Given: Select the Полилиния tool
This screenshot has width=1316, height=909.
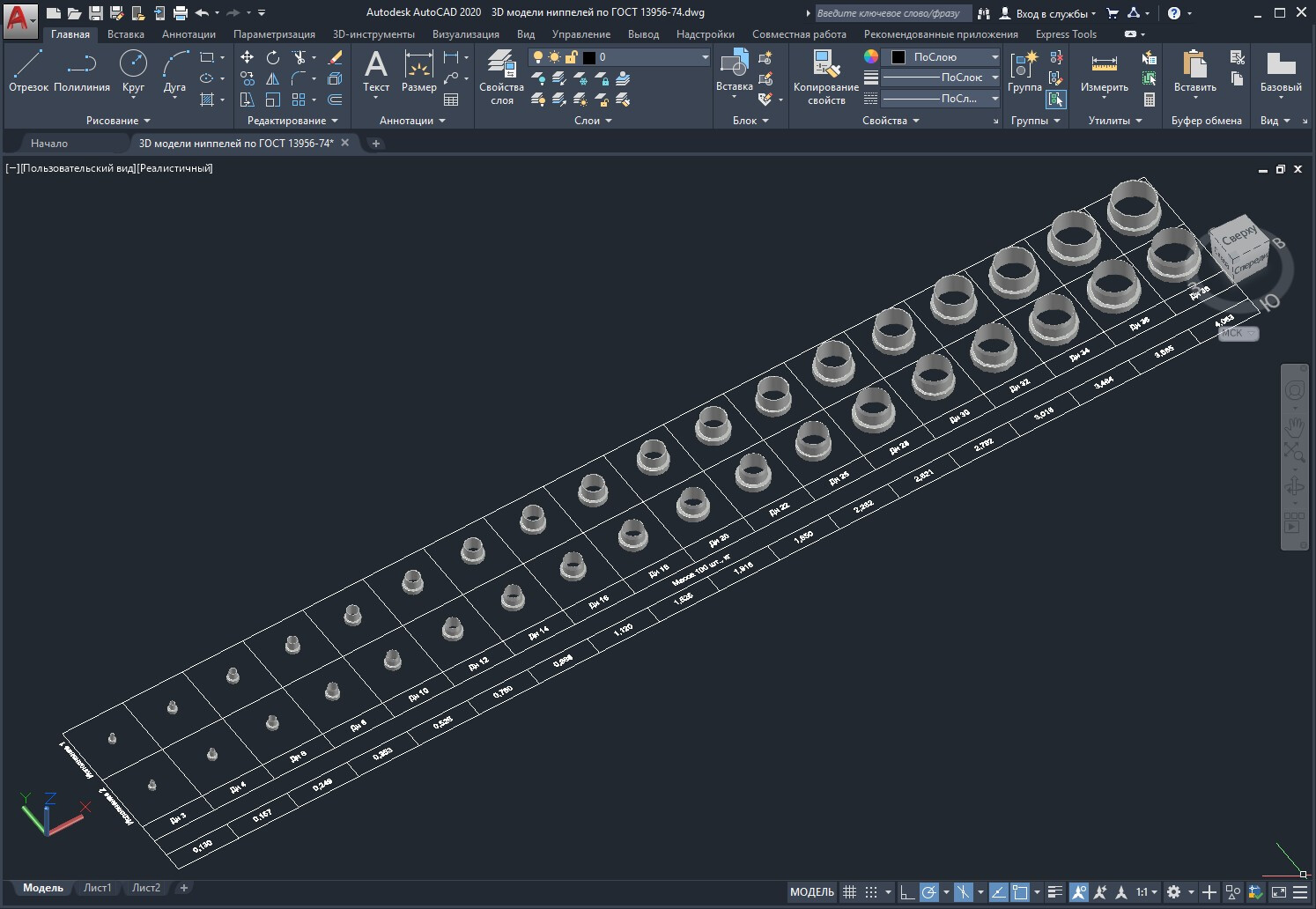Looking at the screenshot, I should point(81,71).
